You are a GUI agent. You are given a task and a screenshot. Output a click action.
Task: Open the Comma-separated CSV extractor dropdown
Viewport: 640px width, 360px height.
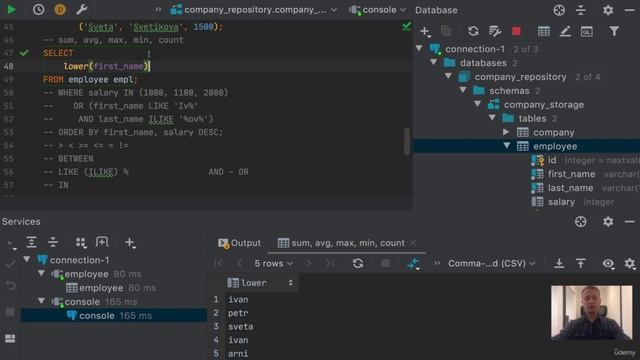[491, 264]
